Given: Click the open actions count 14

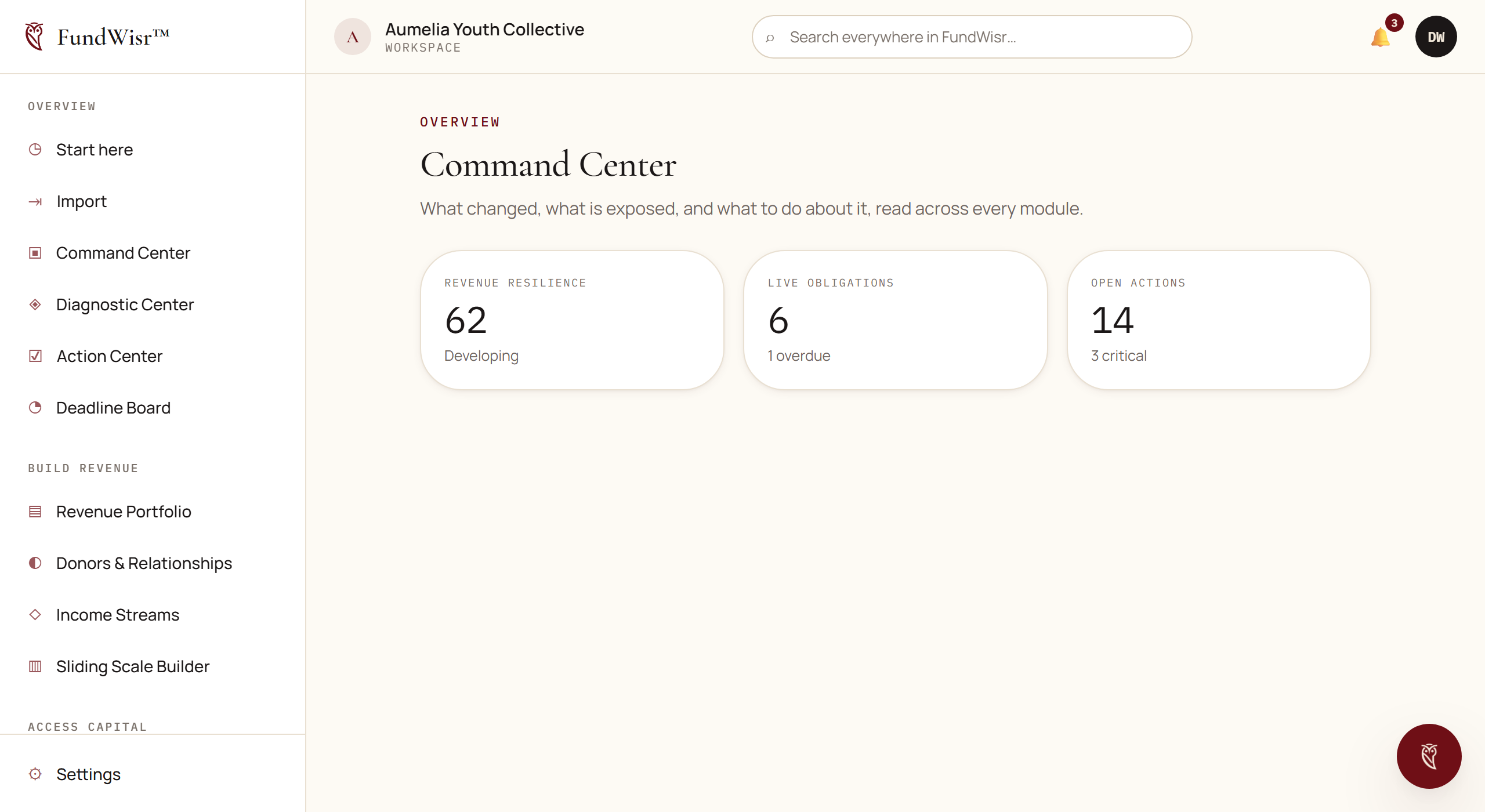Looking at the screenshot, I should coord(1113,320).
